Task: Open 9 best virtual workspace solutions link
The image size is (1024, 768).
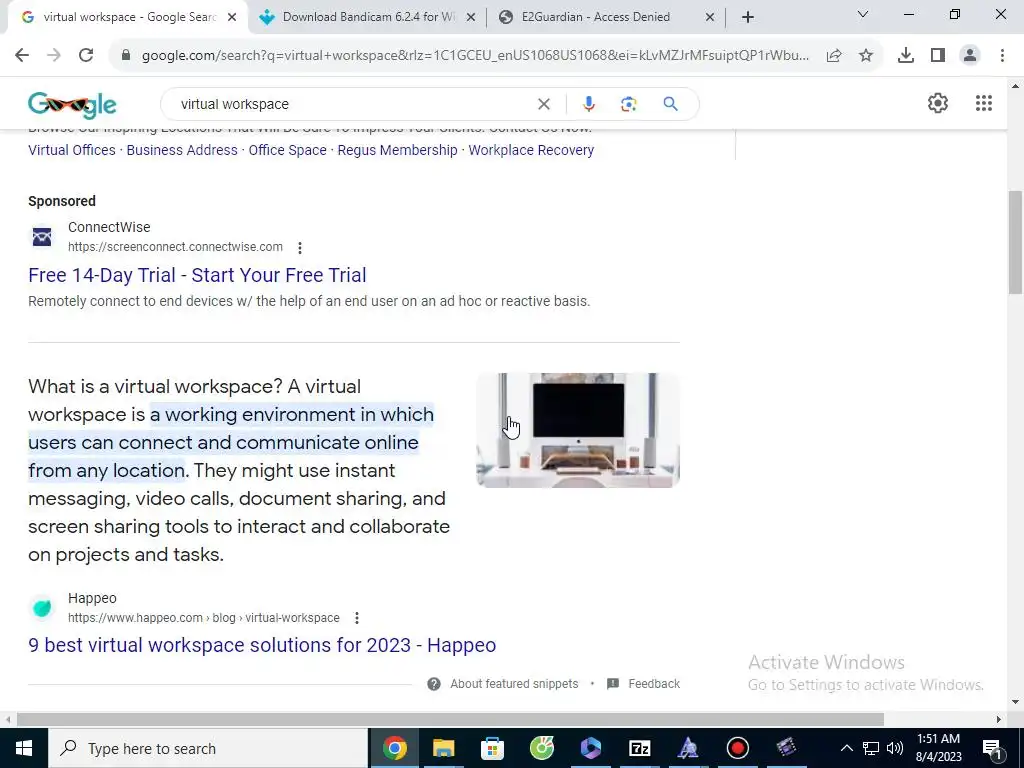Action: click(x=262, y=645)
